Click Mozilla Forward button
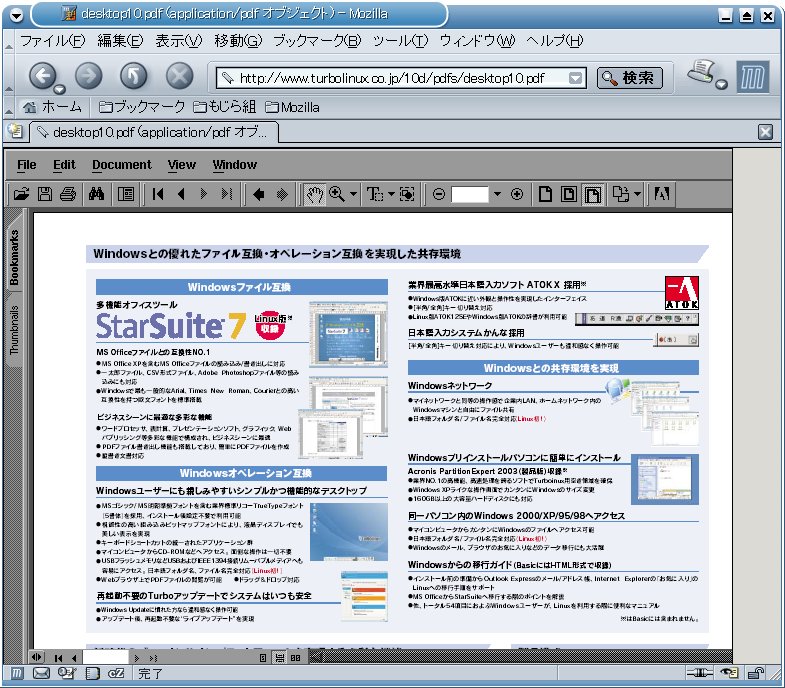 (89, 76)
